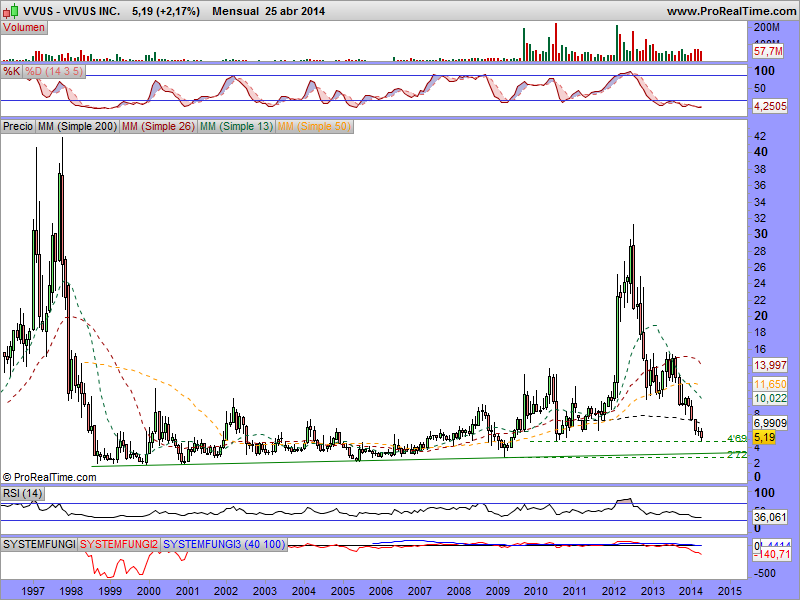
Task: Select the %D (14 3 5) label
Action: click(x=54, y=71)
